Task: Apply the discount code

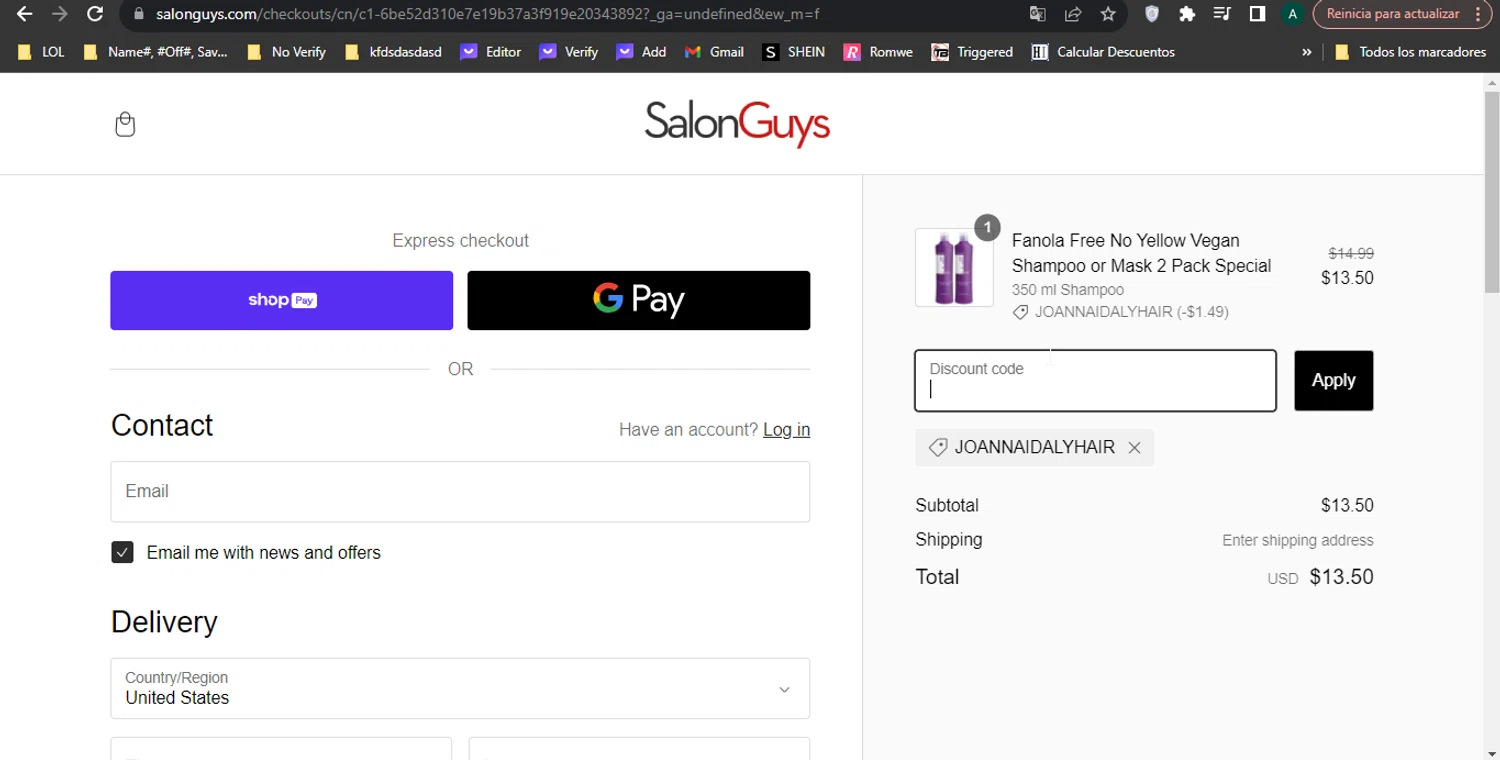Action: (1333, 381)
